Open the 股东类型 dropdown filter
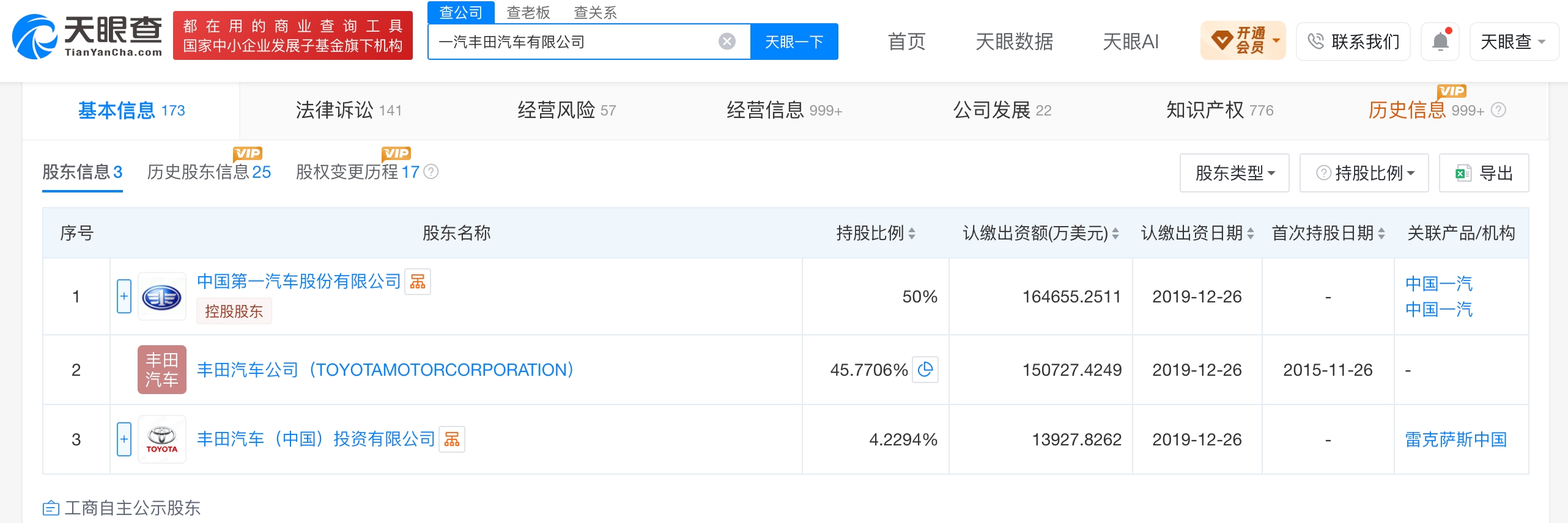The height and width of the screenshot is (523, 1568). click(1234, 173)
